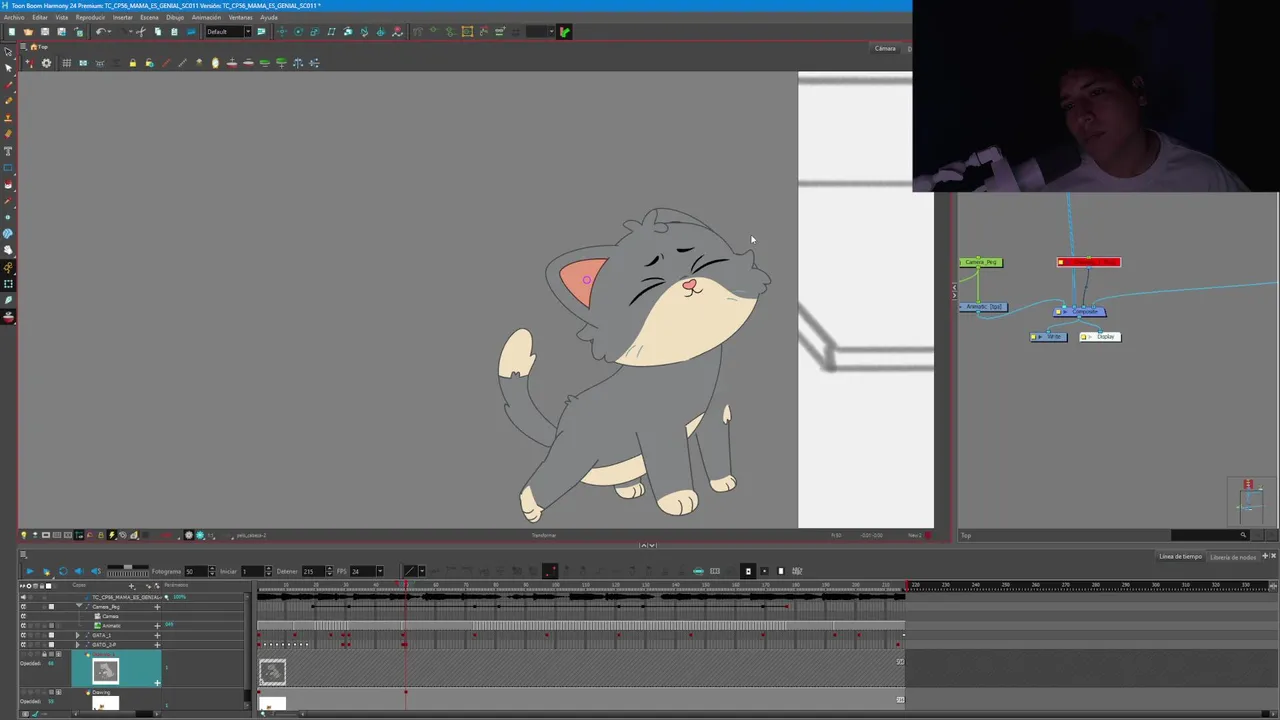The width and height of the screenshot is (1280, 720).
Task: Open the Archivo menu
Action: (x=14, y=17)
